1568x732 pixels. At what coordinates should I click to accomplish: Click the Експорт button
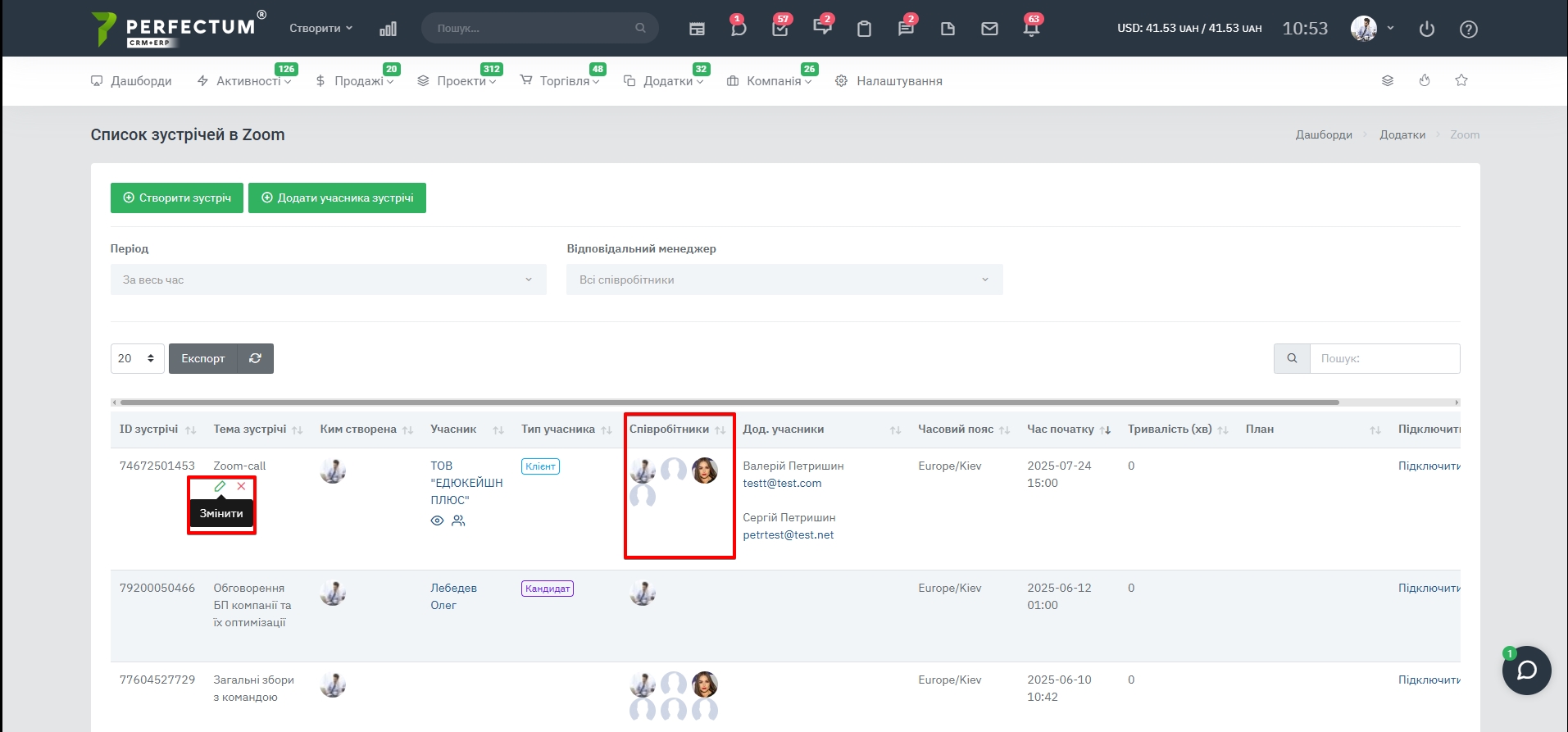point(202,358)
